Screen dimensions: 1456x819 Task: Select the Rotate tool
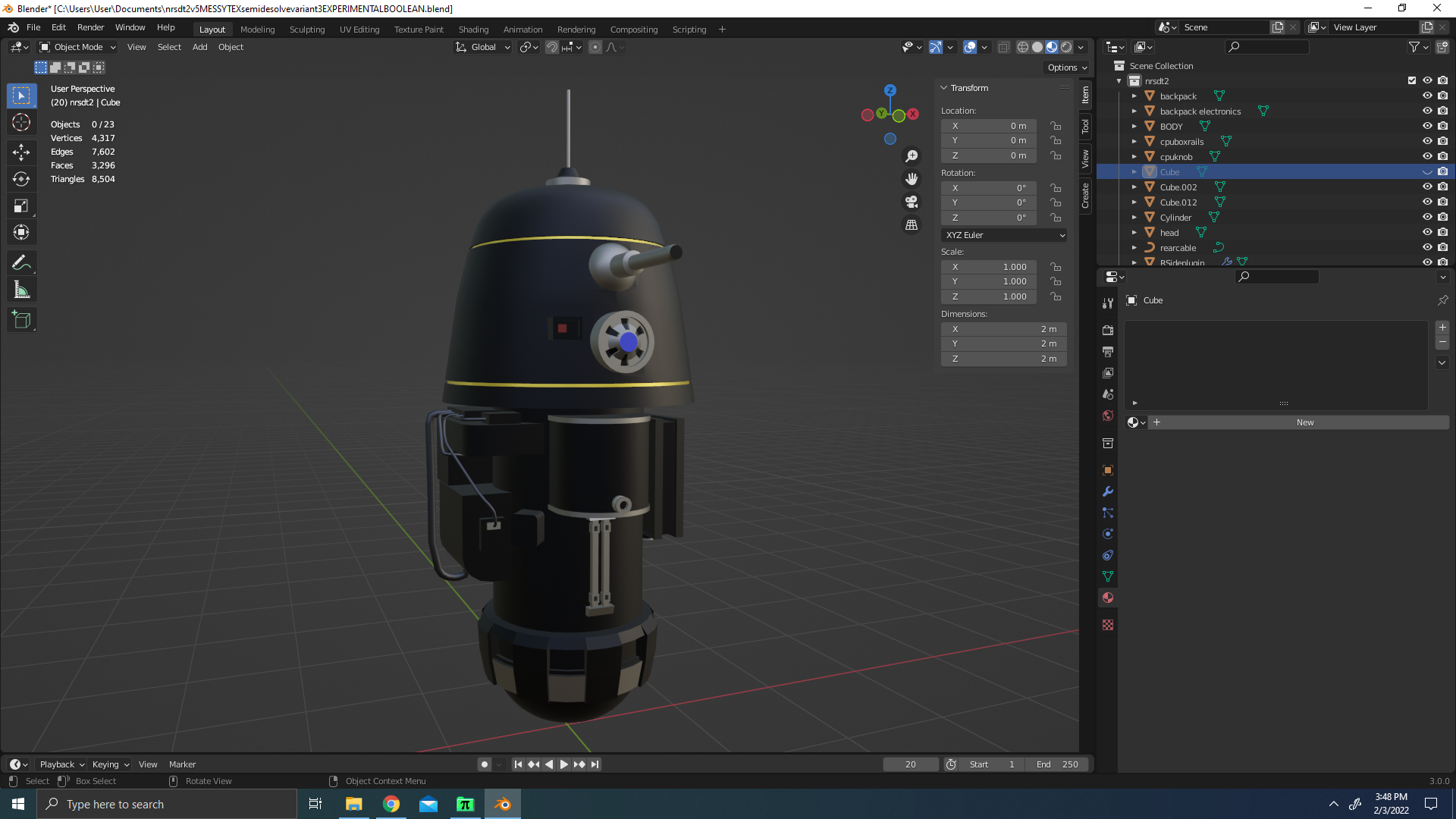21,179
